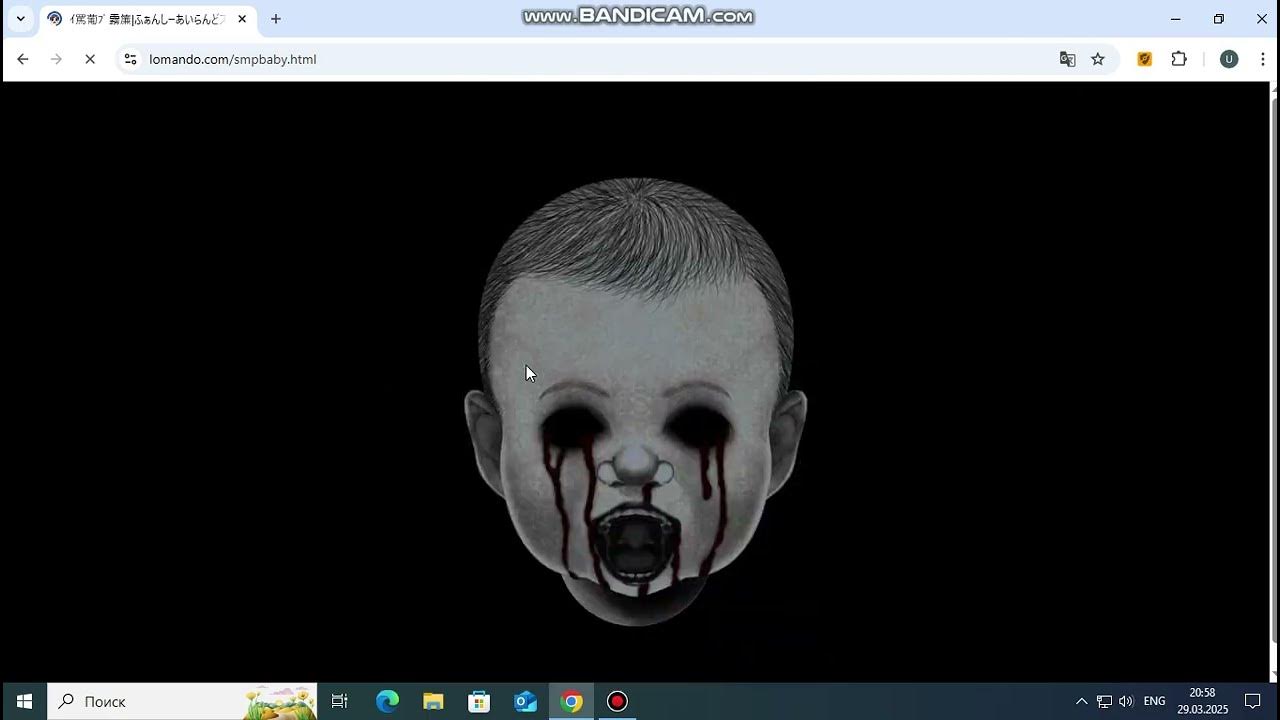Open the Chrome profile avatar
Viewport: 1280px width, 720px height.
[x=1229, y=59]
